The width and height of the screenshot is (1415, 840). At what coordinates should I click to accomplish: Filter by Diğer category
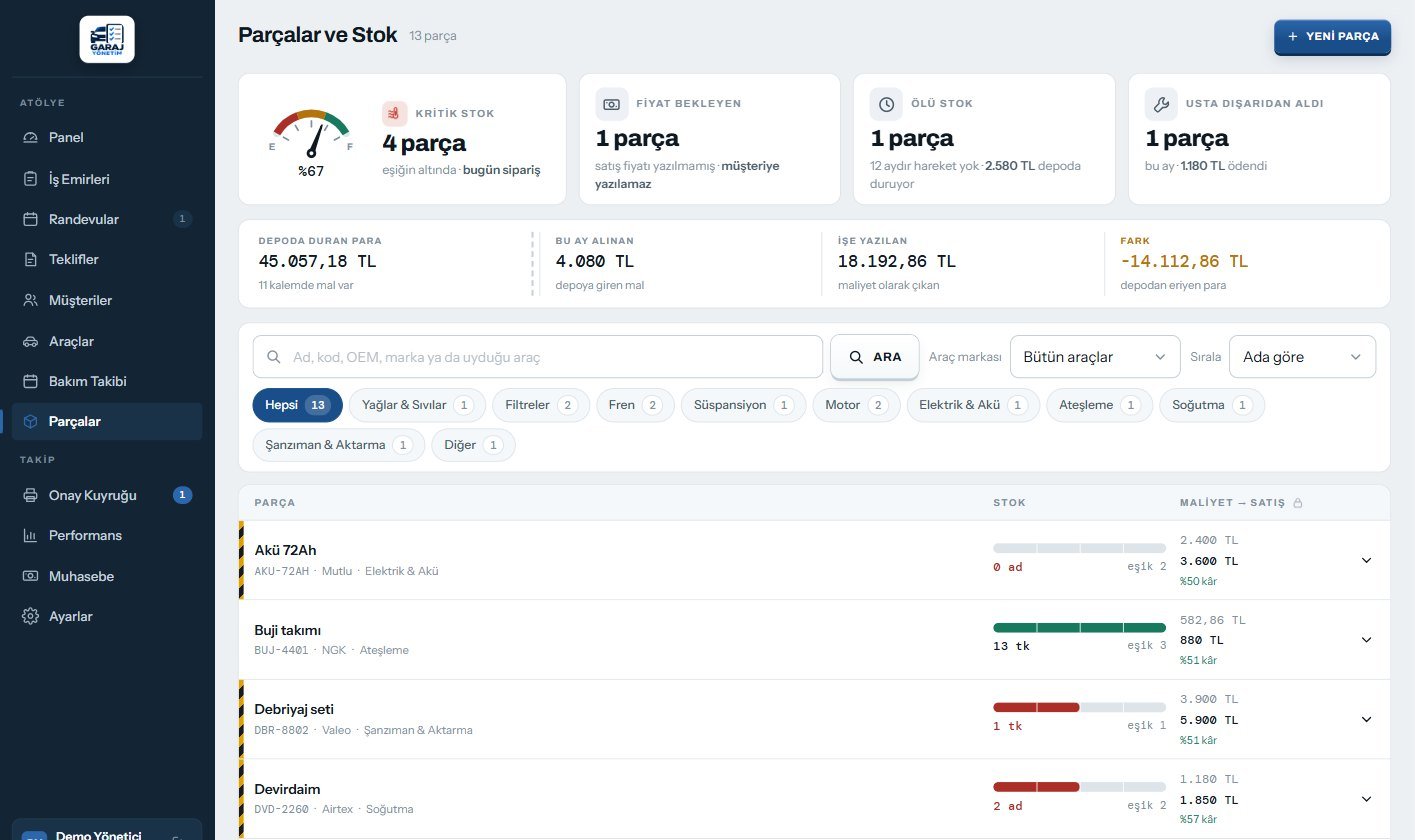[x=473, y=445]
